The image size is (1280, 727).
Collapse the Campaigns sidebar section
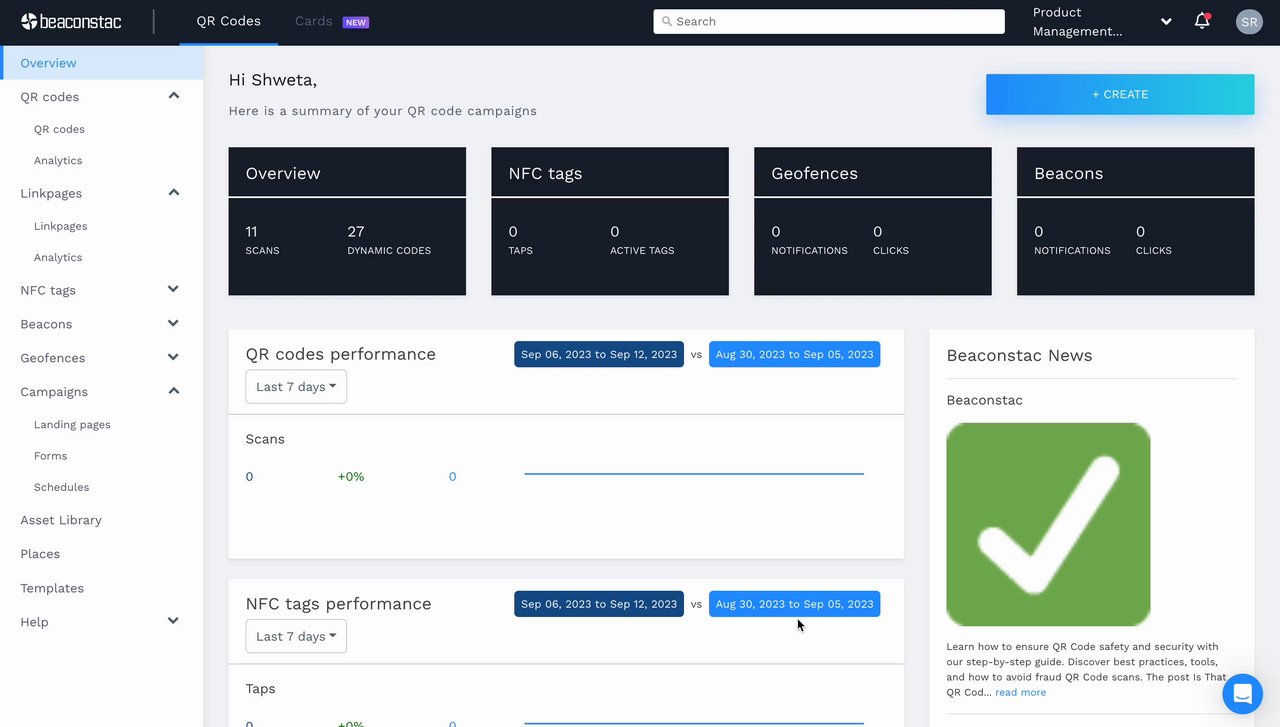coord(173,391)
